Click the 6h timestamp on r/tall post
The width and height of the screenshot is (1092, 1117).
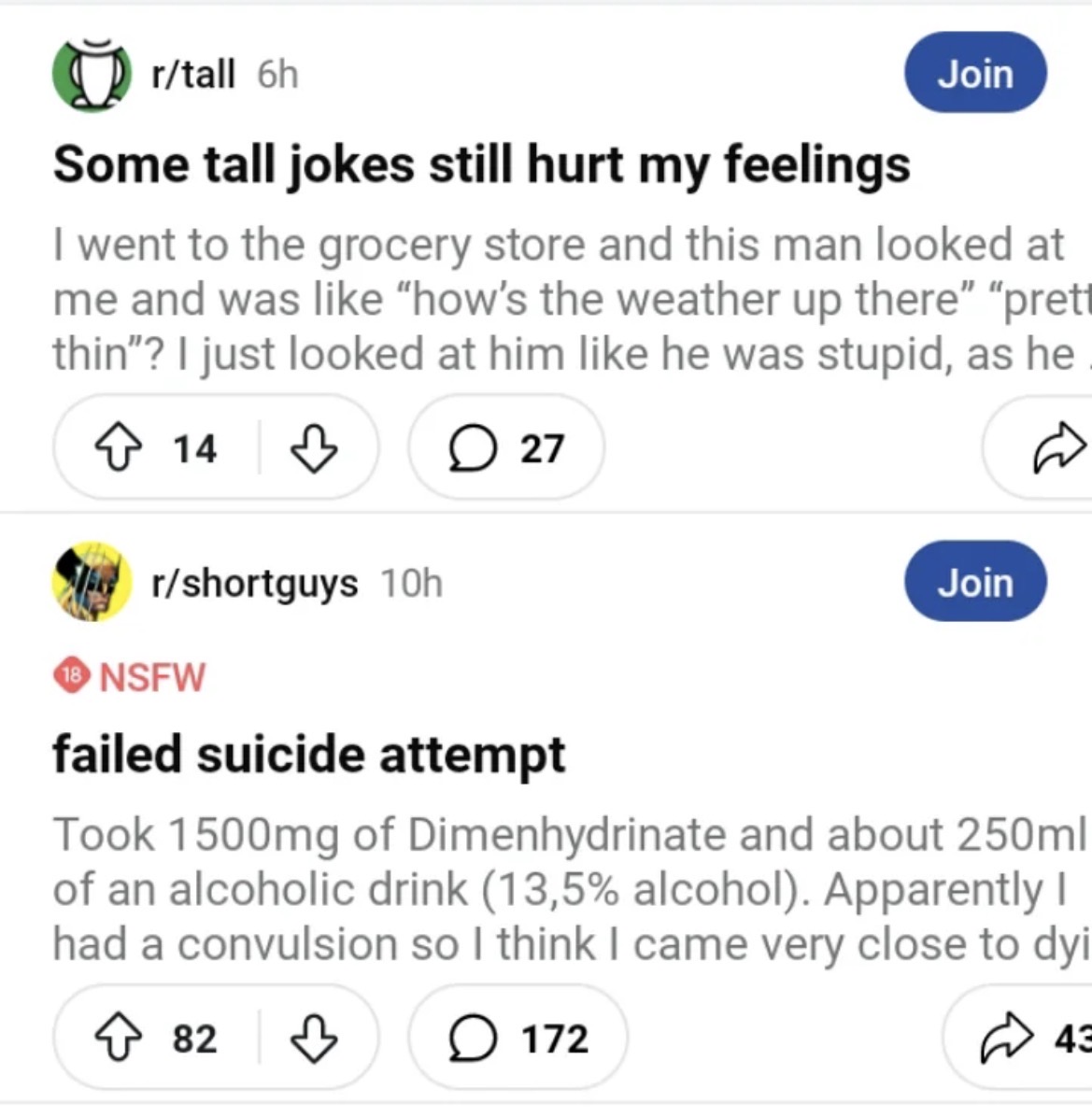pyautogui.click(x=277, y=74)
